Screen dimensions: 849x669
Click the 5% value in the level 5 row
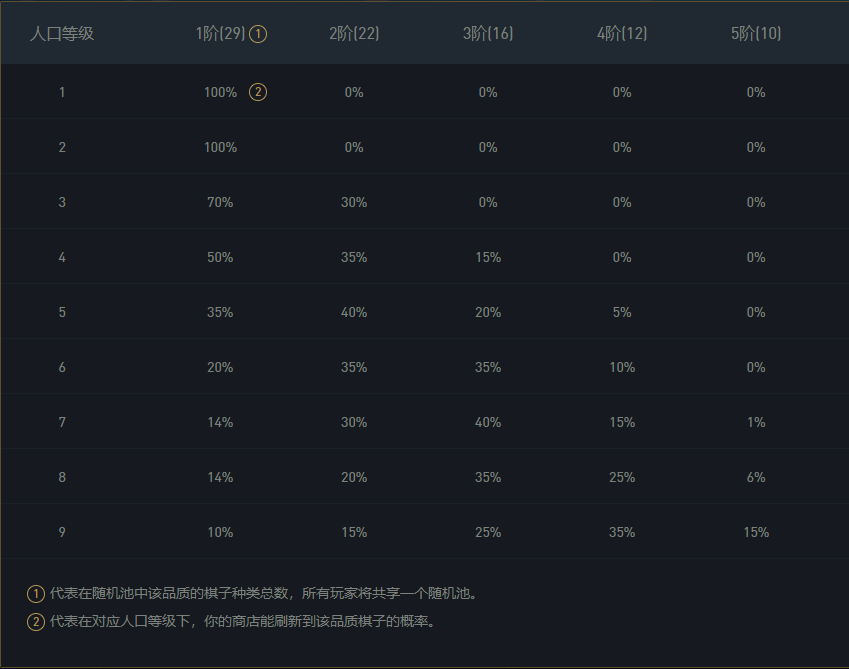pos(622,312)
